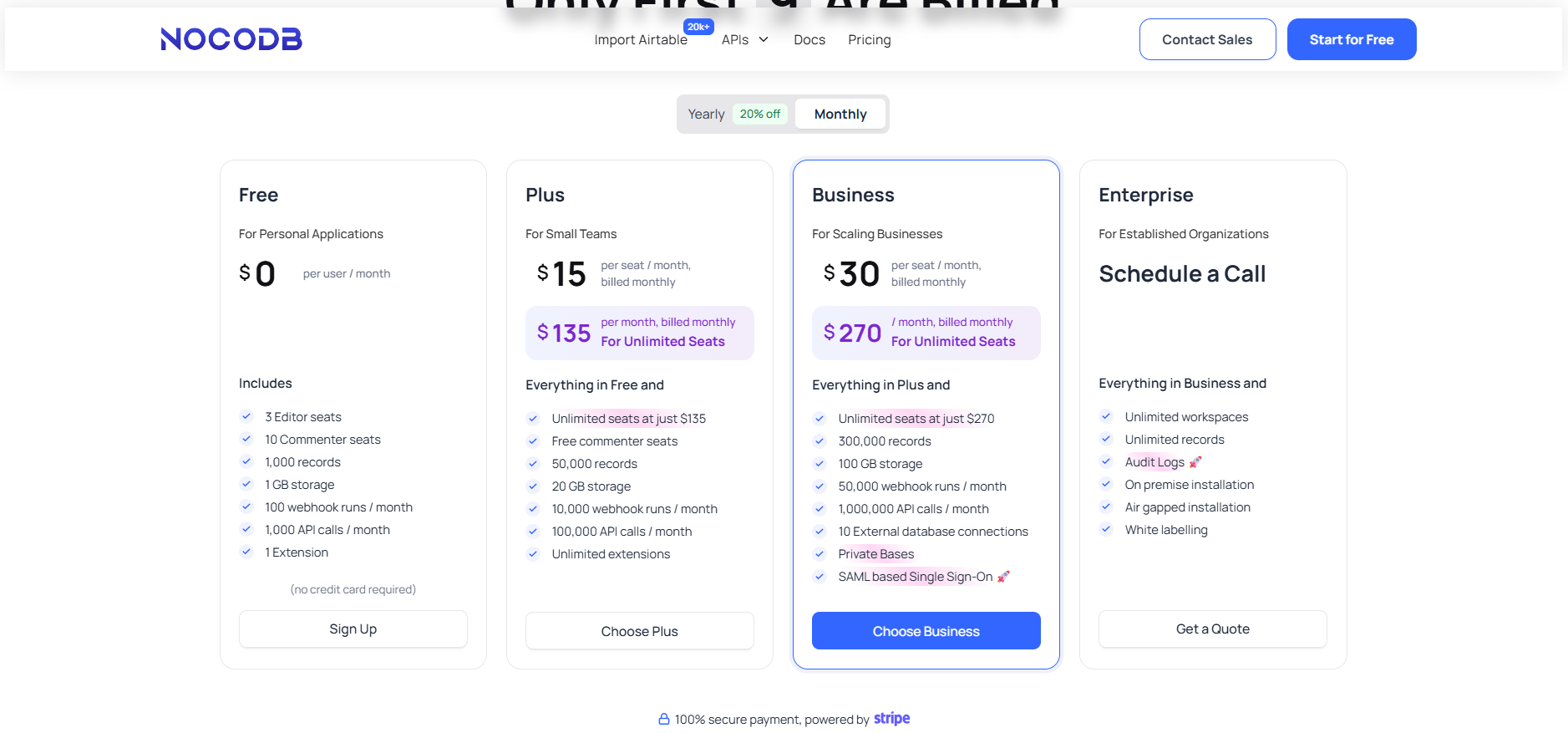Image resolution: width=1568 pixels, height=733 pixels.
Task: Click the lock icon beside secure payment
Action: [664, 719]
